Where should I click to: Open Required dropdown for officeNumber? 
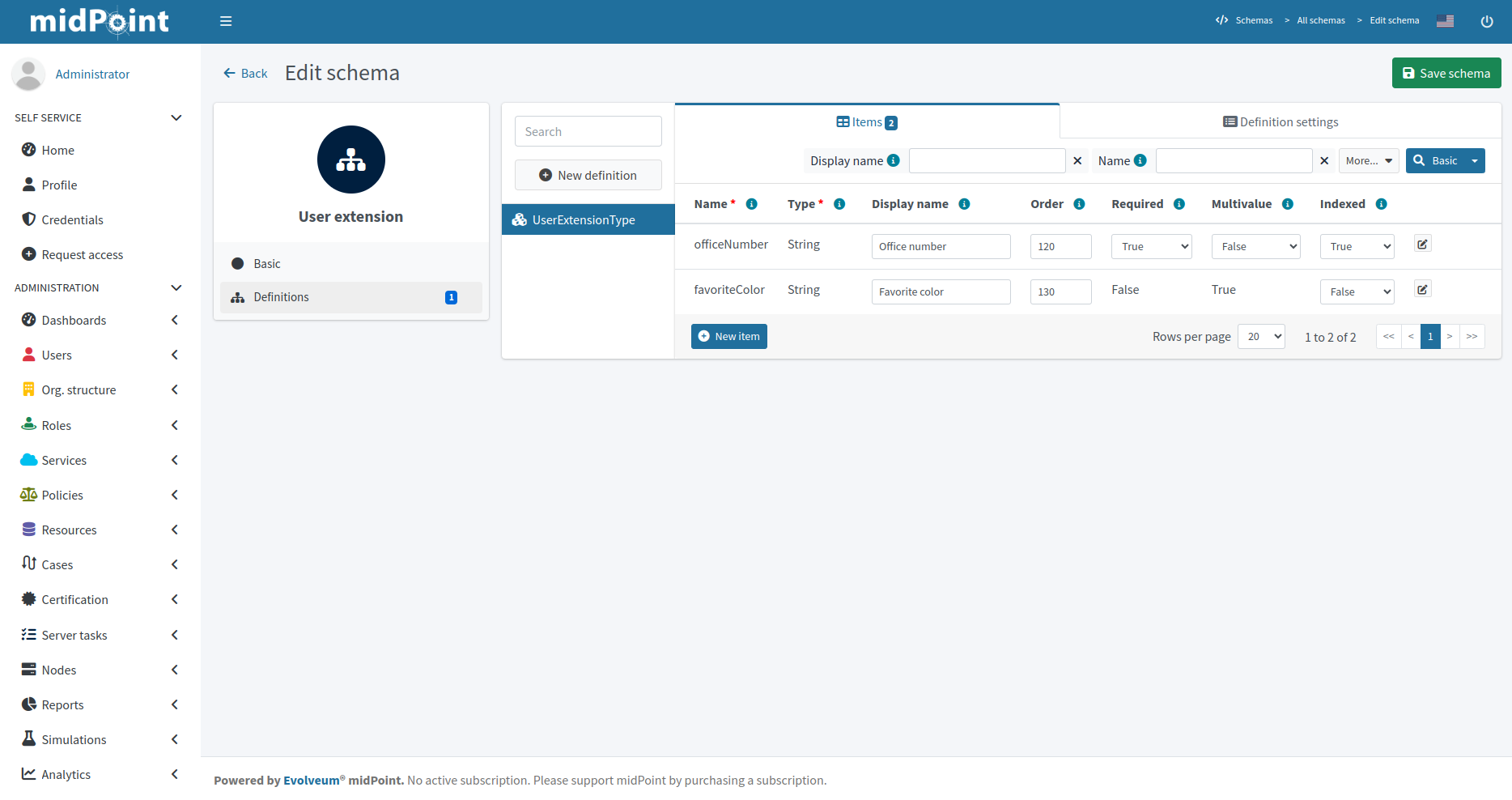1151,247
